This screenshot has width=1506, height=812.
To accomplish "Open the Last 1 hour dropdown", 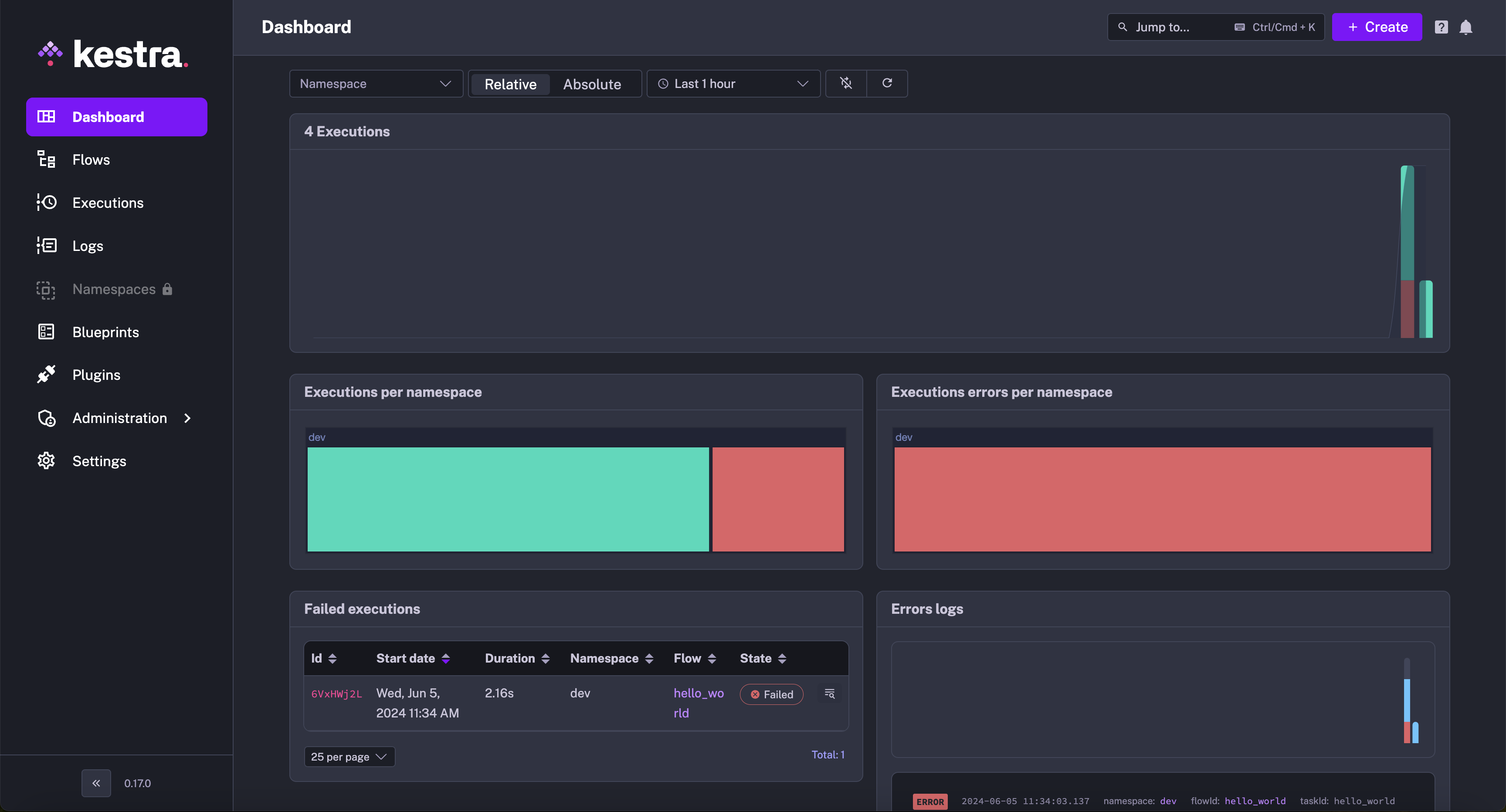I will [733, 84].
